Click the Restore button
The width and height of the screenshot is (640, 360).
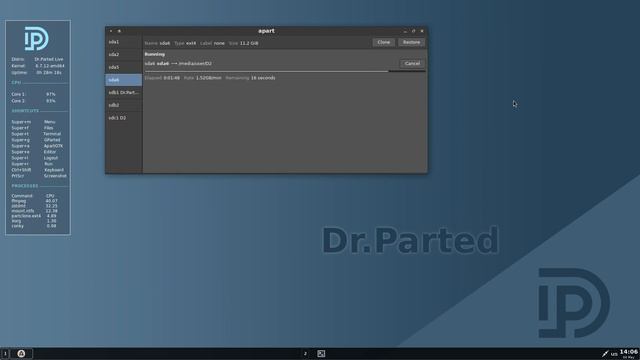[411, 42]
